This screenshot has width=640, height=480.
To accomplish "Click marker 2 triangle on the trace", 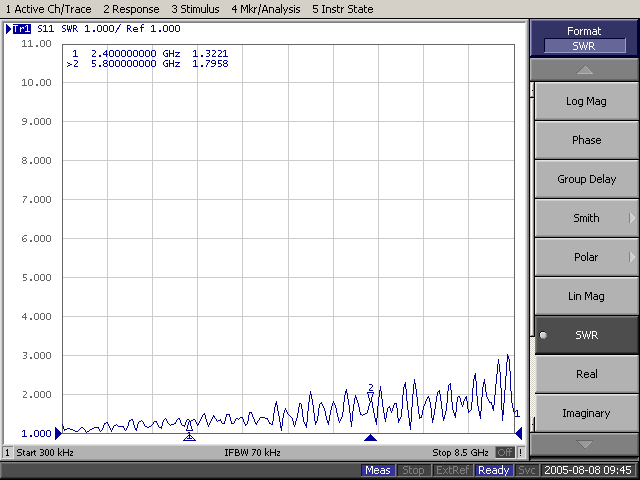I will [370, 395].
